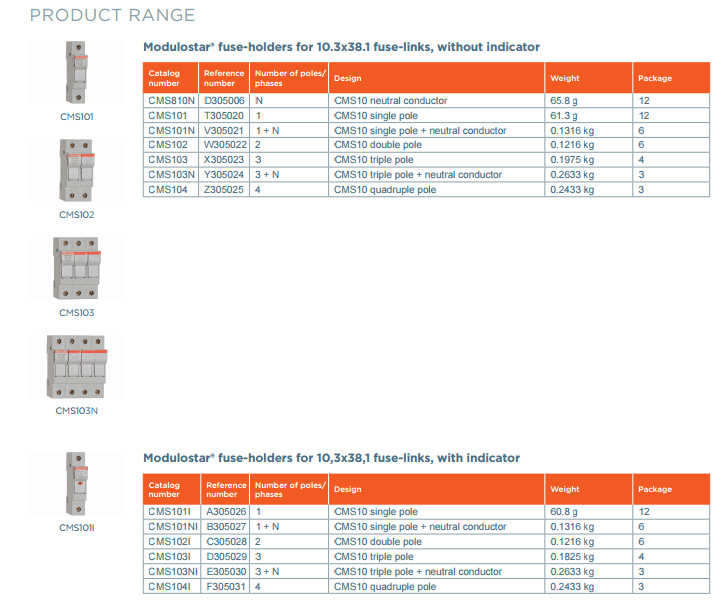The width and height of the screenshot is (726, 612).
Task: Click the CMS103N fuse-holder product image
Action: click(x=77, y=367)
